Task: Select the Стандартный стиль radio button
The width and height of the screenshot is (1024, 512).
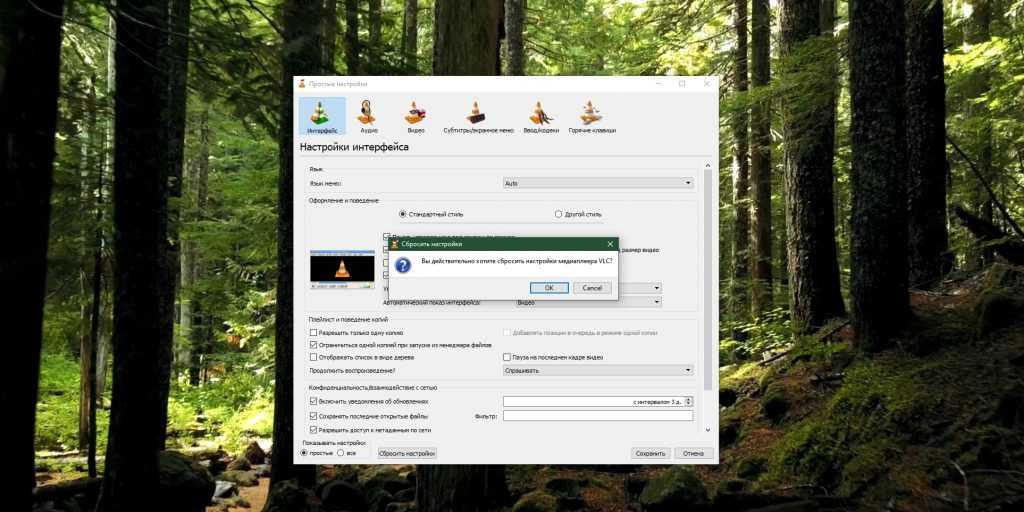Action: (x=403, y=214)
